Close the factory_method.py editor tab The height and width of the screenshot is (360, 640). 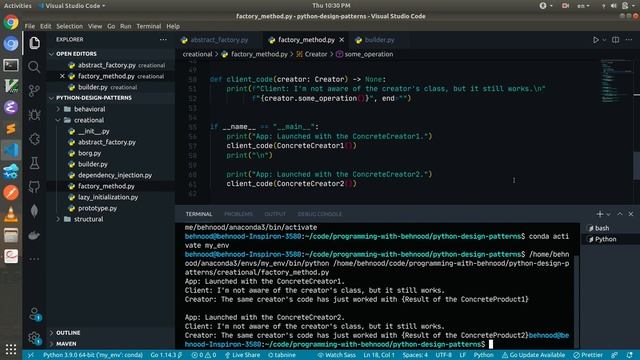342,40
